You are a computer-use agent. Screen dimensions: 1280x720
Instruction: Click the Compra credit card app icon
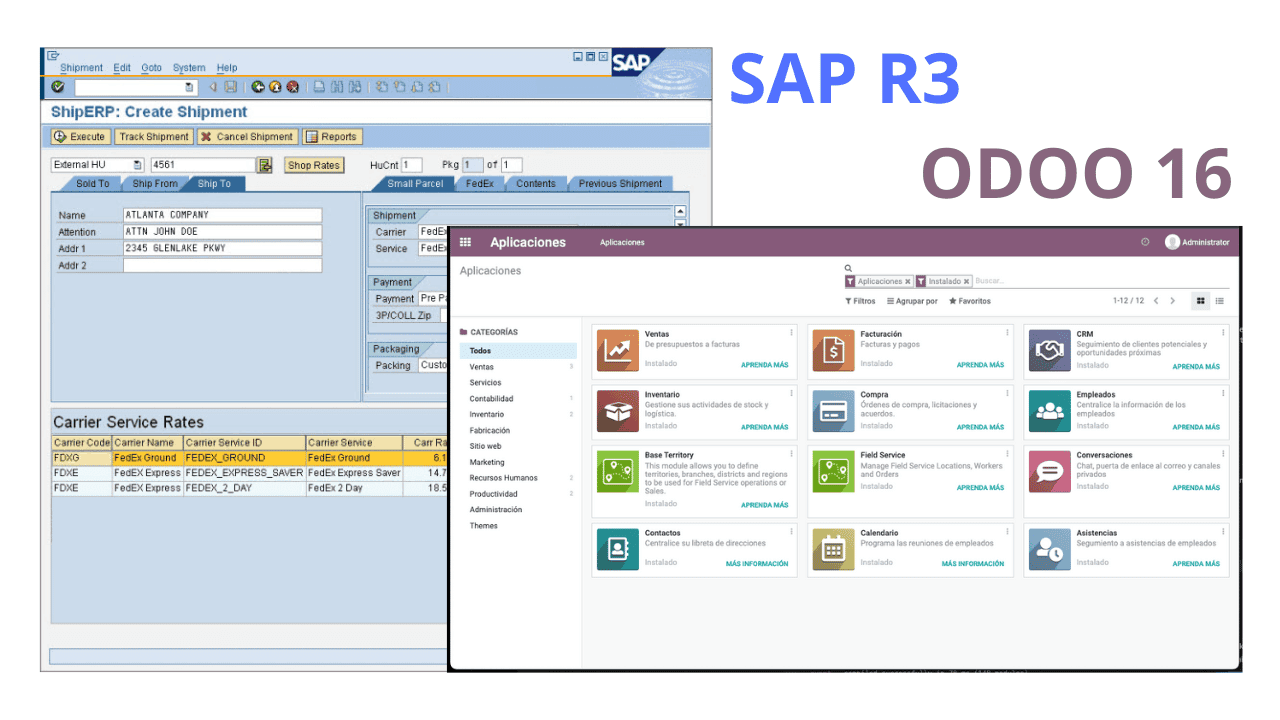[834, 411]
